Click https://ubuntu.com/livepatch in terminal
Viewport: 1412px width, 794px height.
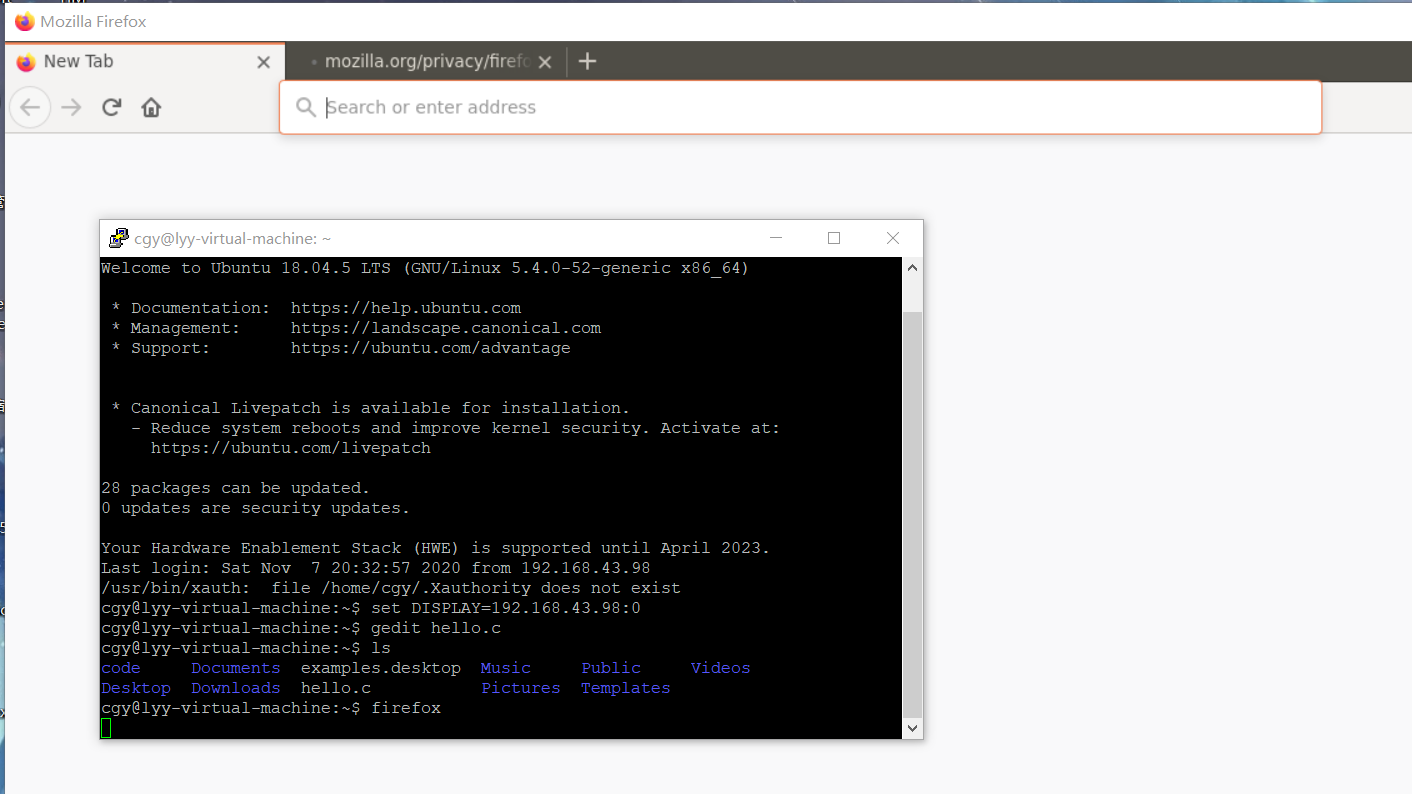(x=291, y=448)
